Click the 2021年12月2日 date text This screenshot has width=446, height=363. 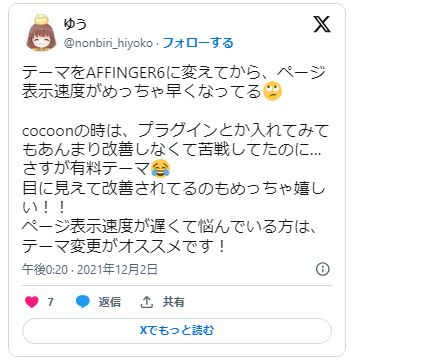117,269
